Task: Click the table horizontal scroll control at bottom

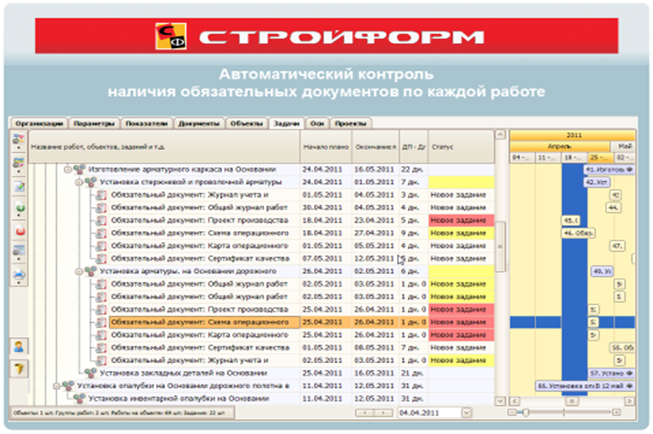Action: point(374,413)
